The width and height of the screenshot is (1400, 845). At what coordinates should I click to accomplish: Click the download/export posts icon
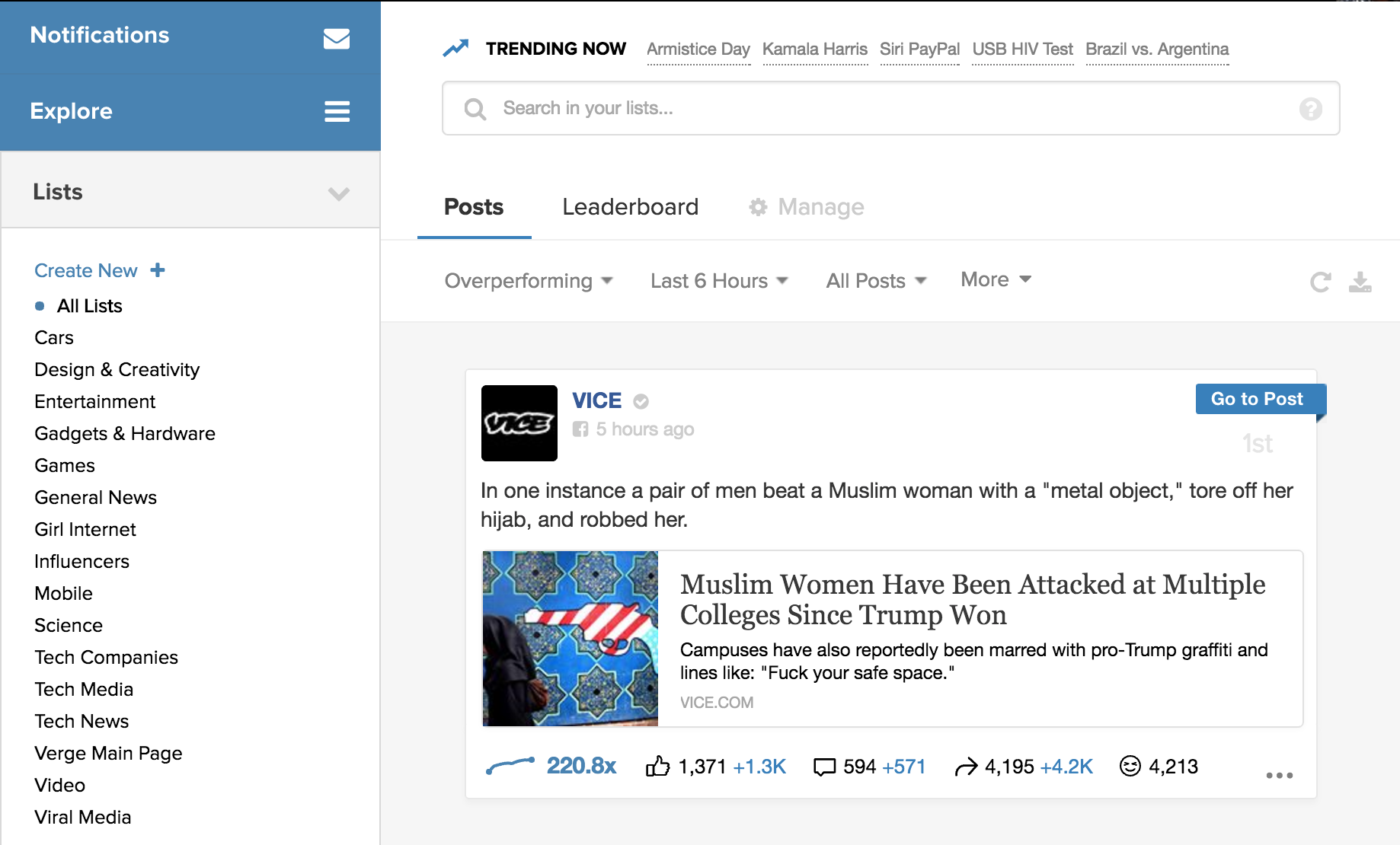1361,282
